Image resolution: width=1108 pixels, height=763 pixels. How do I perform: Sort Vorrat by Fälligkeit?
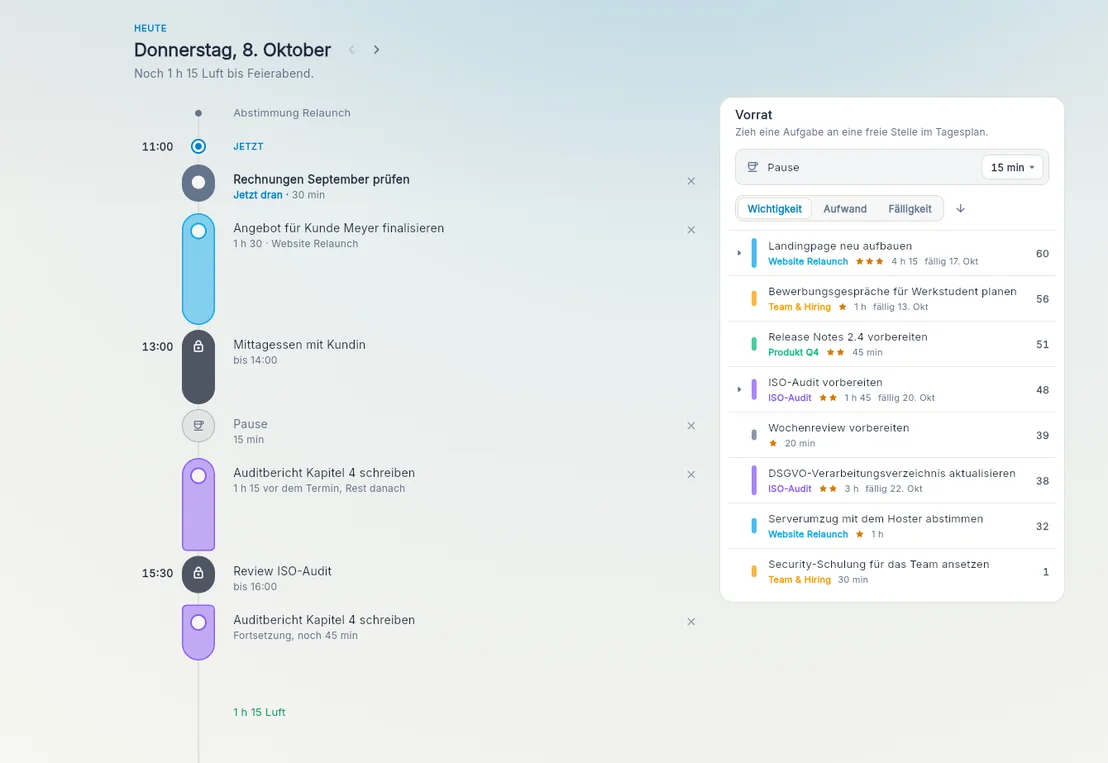(x=909, y=208)
